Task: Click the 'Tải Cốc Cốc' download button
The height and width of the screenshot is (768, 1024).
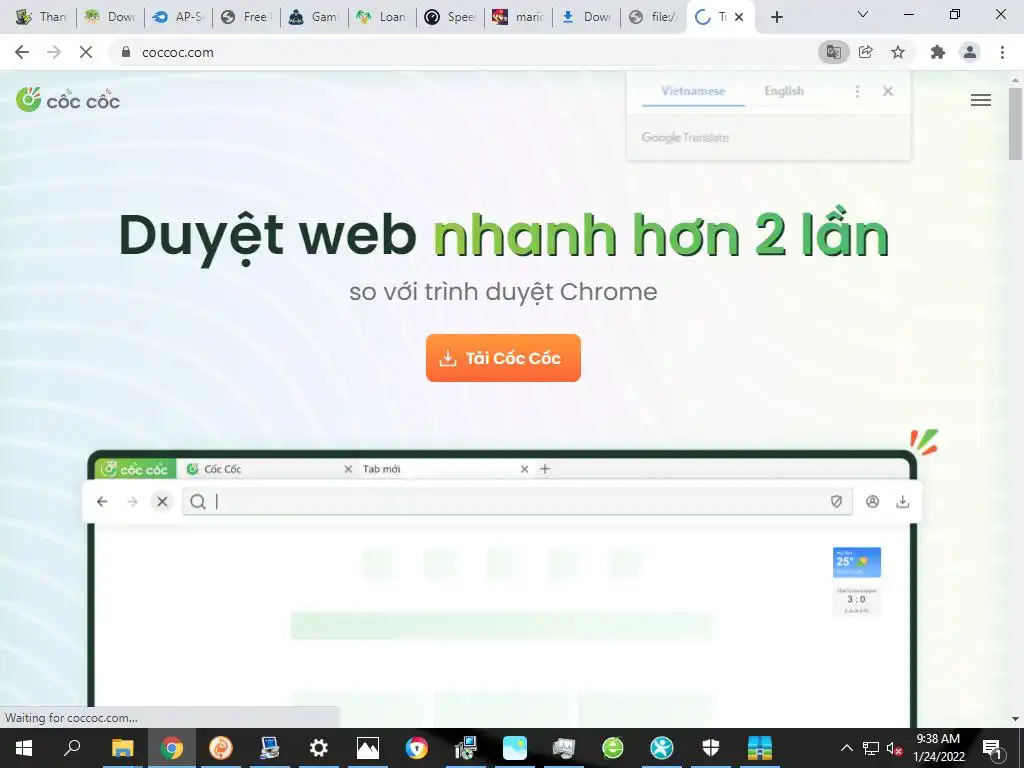Action: pyautogui.click(x=503, y=358)
